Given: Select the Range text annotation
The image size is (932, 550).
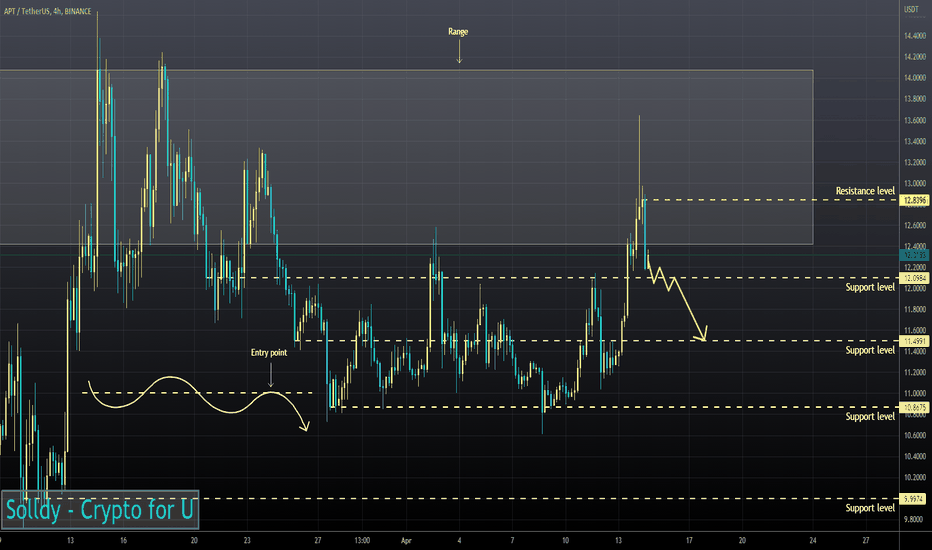Looking at the screenshot, I should click(458, 32).
